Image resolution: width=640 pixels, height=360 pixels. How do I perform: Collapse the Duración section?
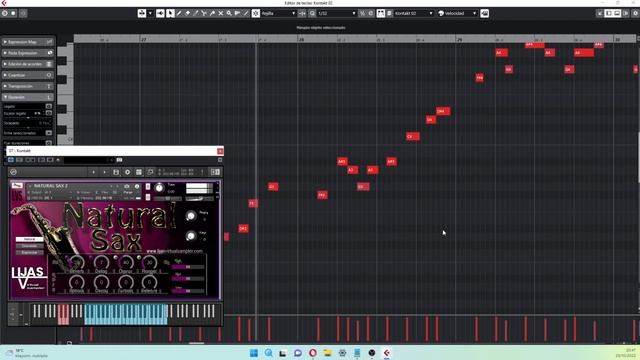tap(28, 97)
